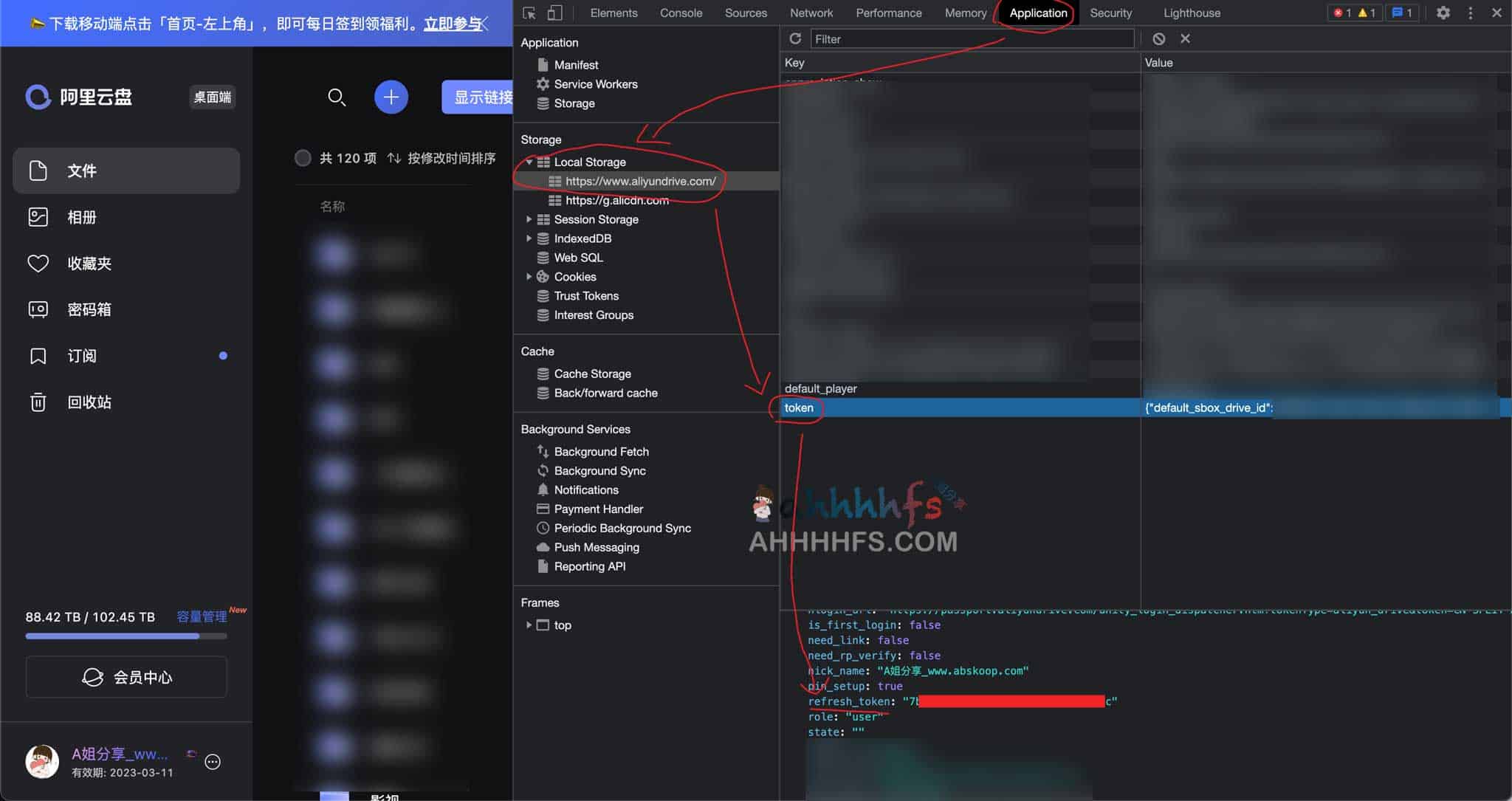
Task: Toggle the select-all circle next to 共 120 项
Action: tap(303, 158)
